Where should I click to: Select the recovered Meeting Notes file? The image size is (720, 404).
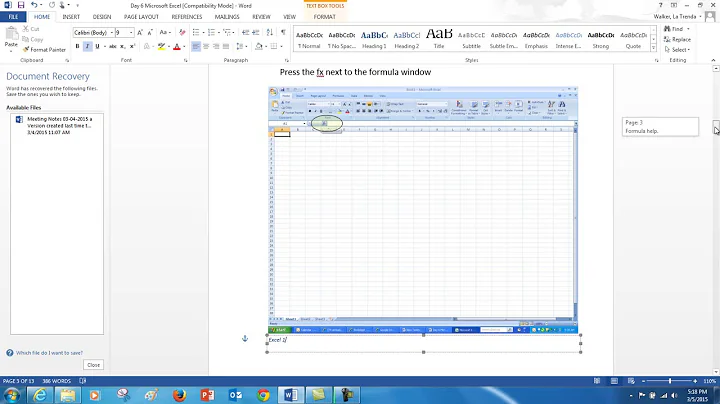57,125
